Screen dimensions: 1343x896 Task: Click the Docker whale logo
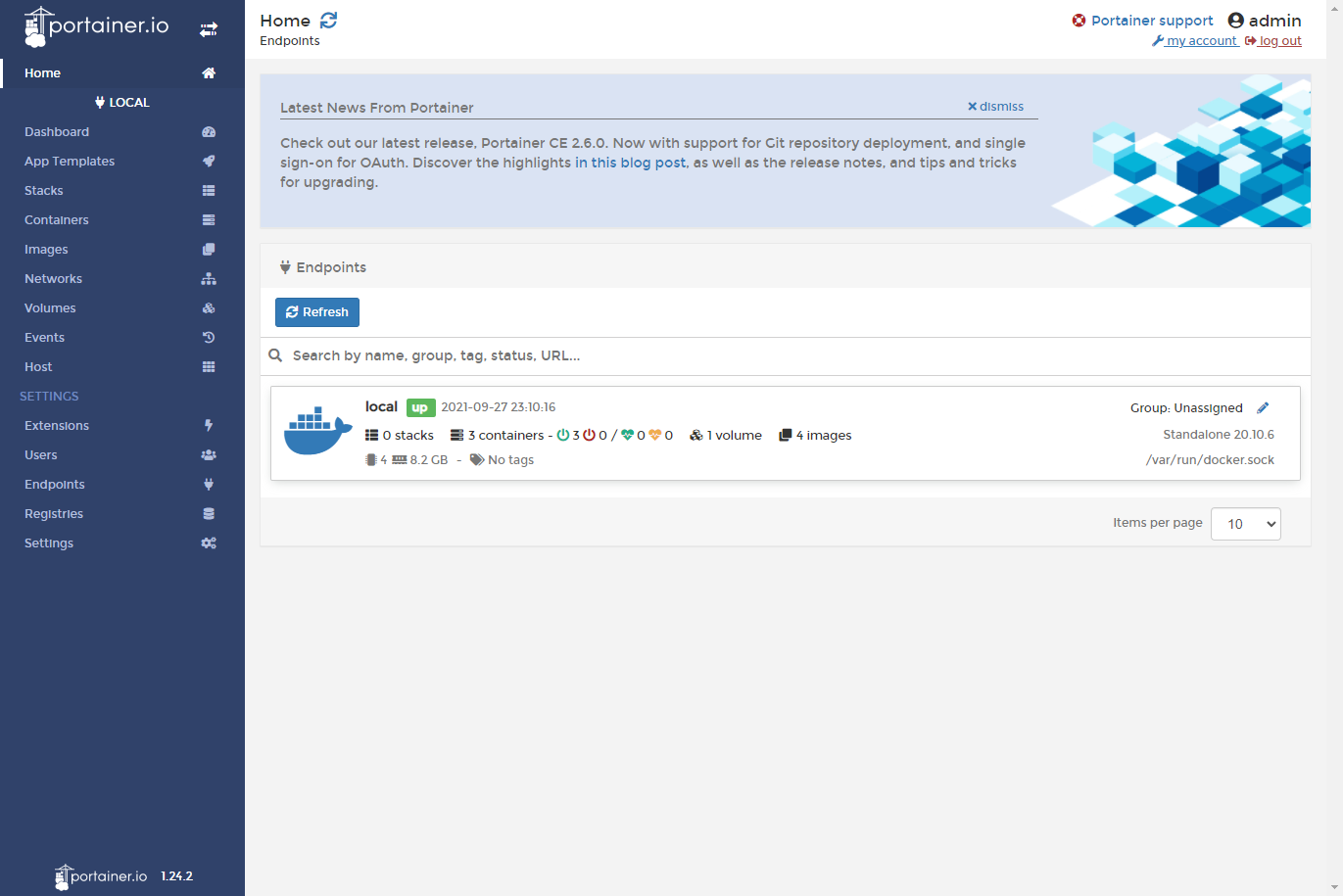click(317, 431)
